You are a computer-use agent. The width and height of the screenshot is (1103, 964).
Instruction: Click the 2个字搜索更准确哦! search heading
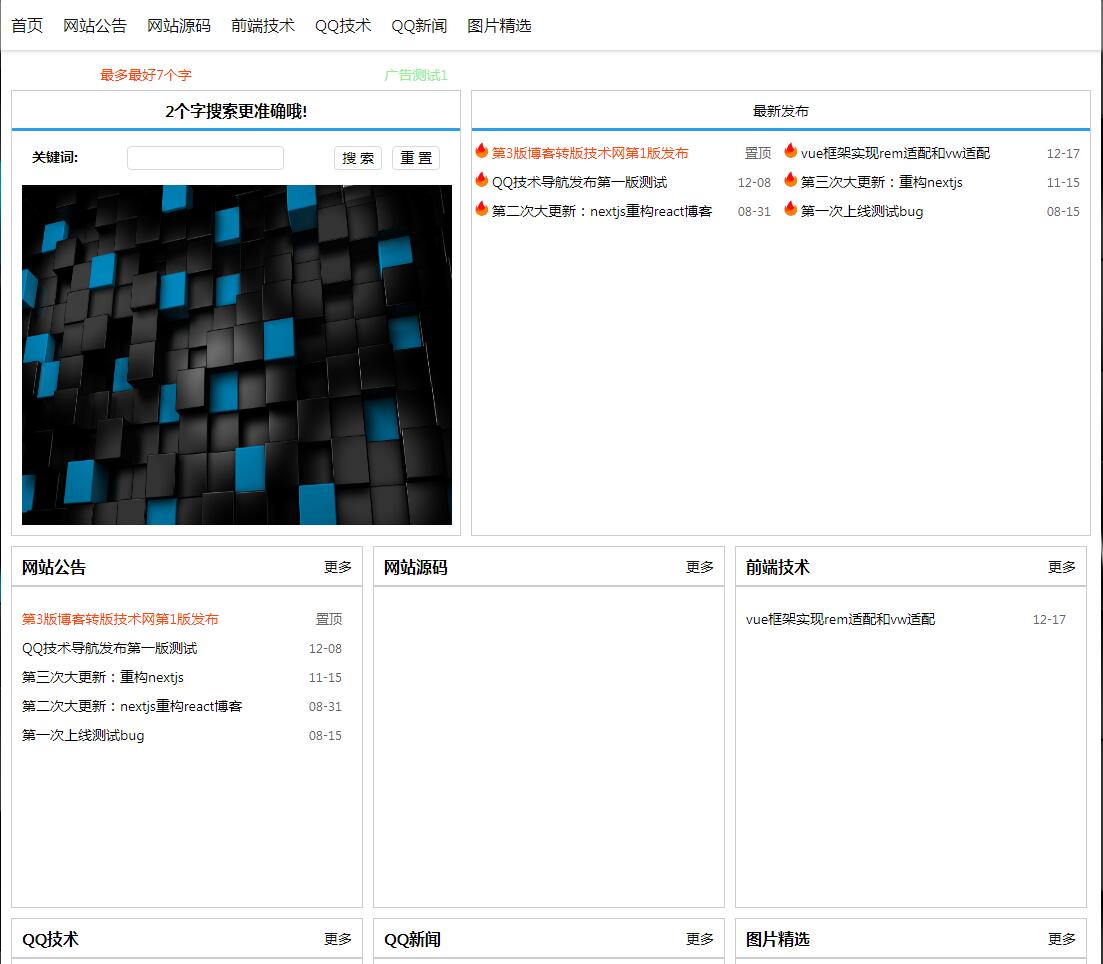pos(236,111)
